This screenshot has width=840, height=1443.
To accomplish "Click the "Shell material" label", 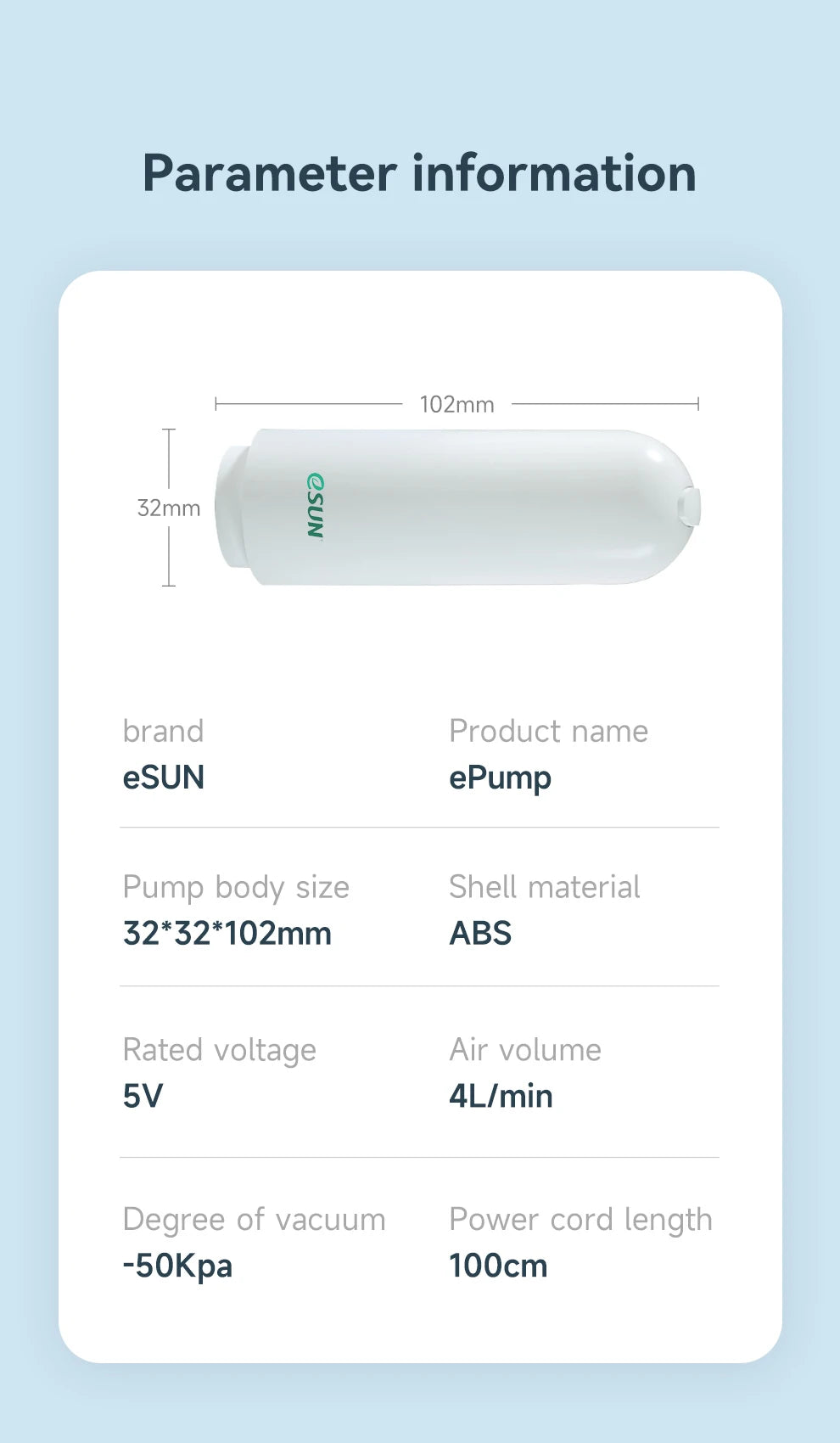I will 544,887.
